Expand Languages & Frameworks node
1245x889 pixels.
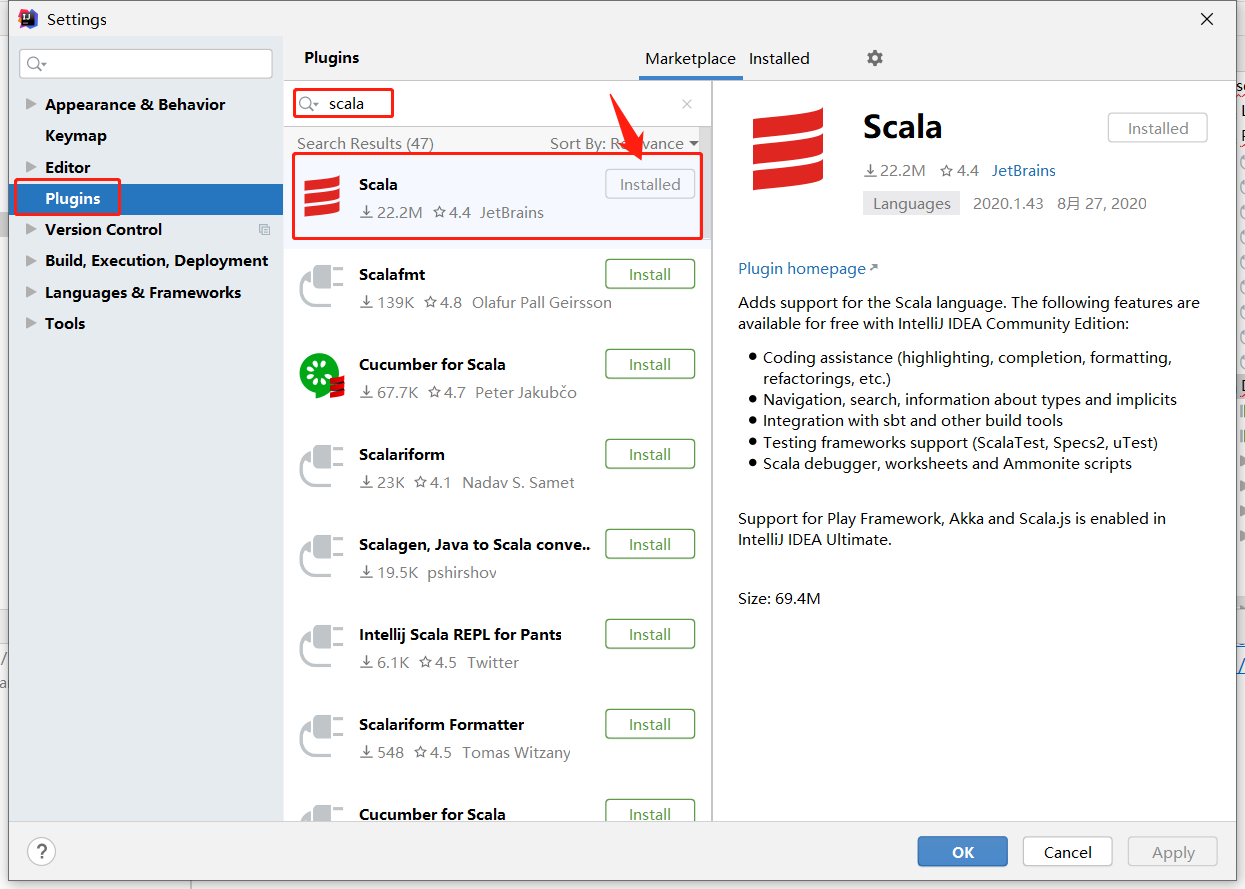(30, 292)
